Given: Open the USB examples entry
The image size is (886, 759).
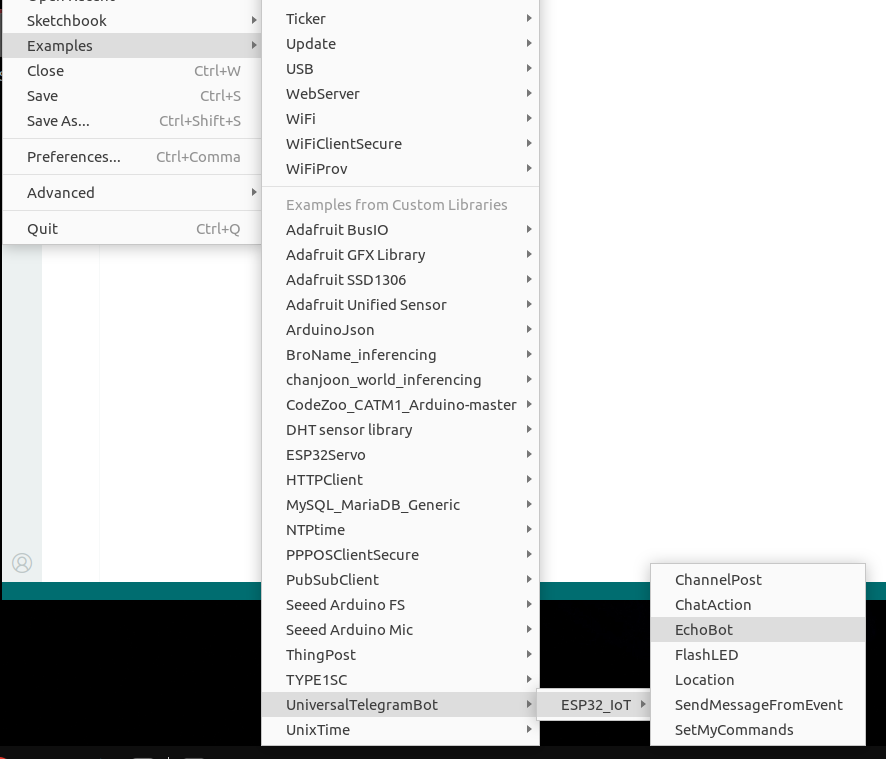Looking at the screenshot, I should [401, 68].
